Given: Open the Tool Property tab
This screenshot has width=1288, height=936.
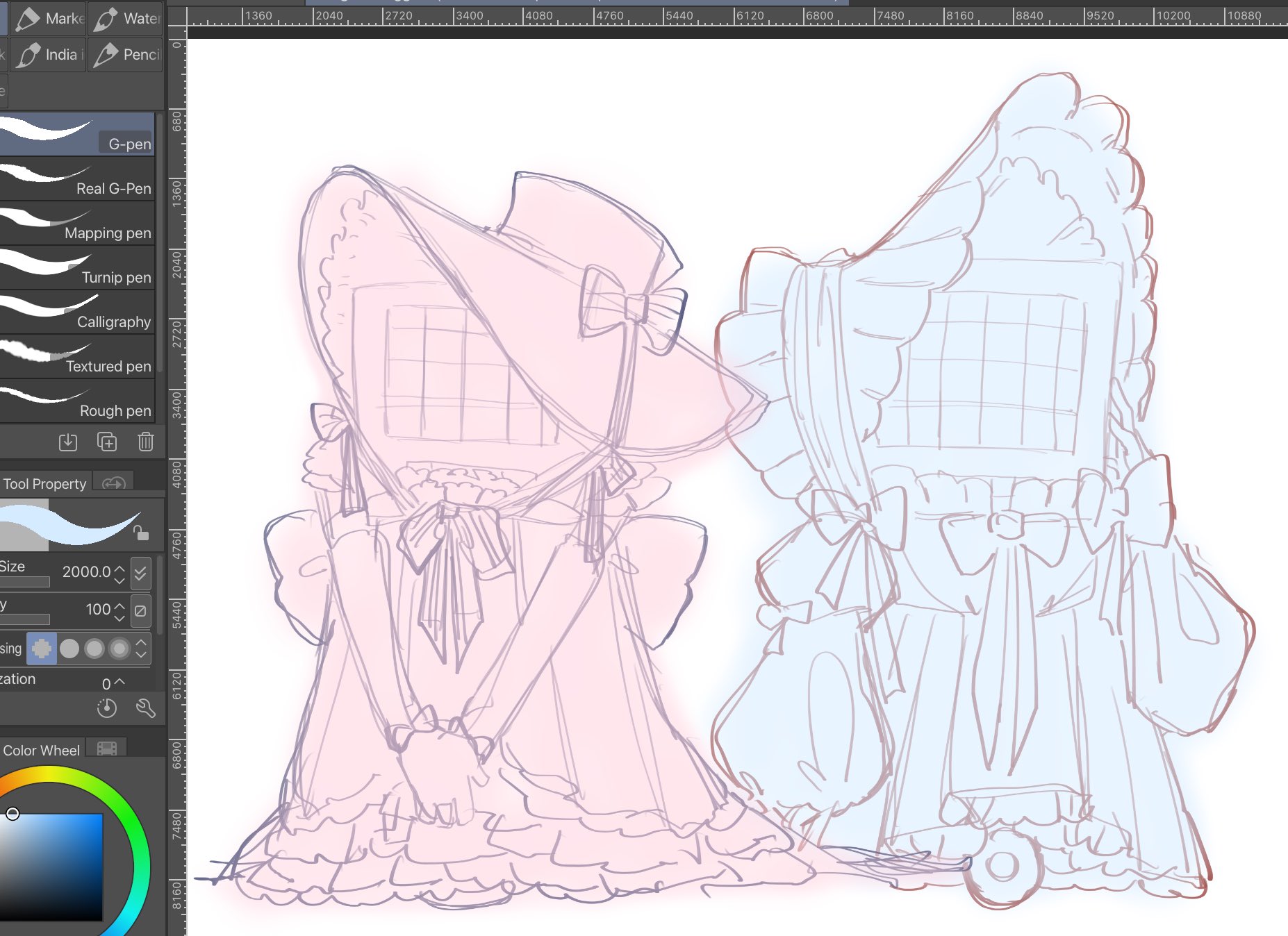Looking at the screenshot, I should click(45, 483).
